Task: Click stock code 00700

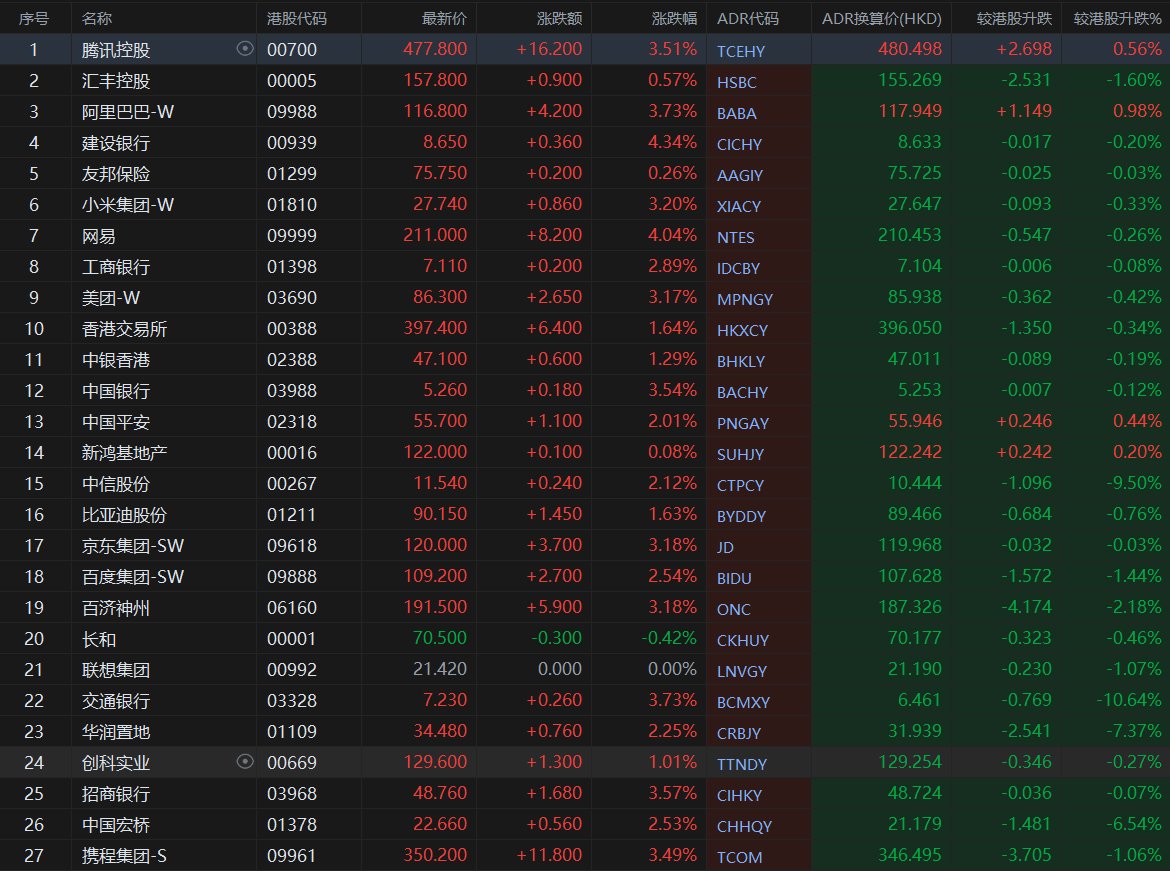Action: coord(292,49)
